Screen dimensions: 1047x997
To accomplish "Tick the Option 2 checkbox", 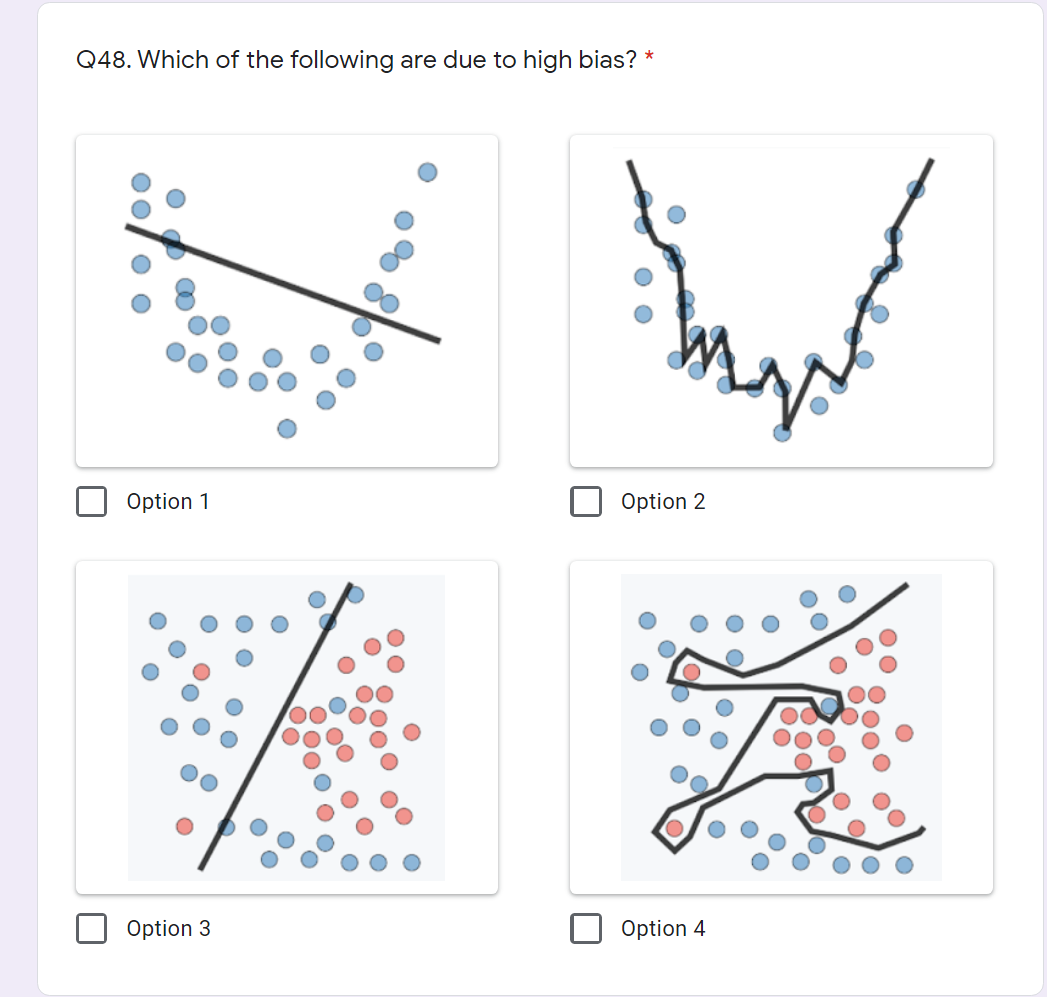I will click(x=586, y=502).
